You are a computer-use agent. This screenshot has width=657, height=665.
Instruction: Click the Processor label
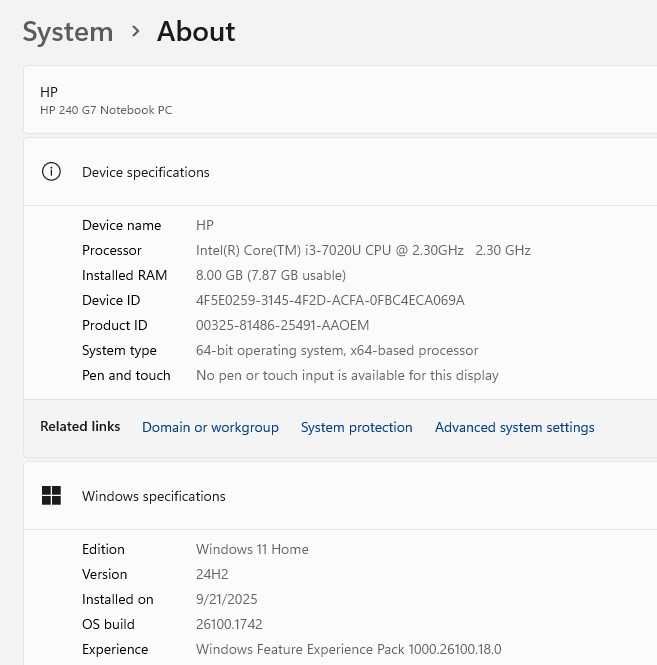[112, 250]
